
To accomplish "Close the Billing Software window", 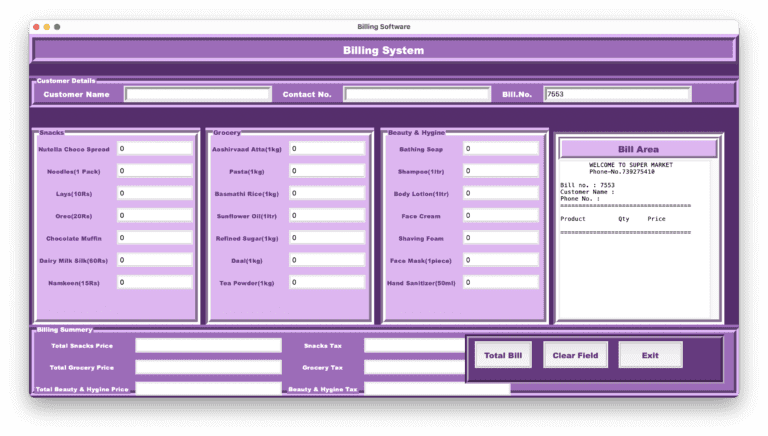I will click(x=36, y=27).
